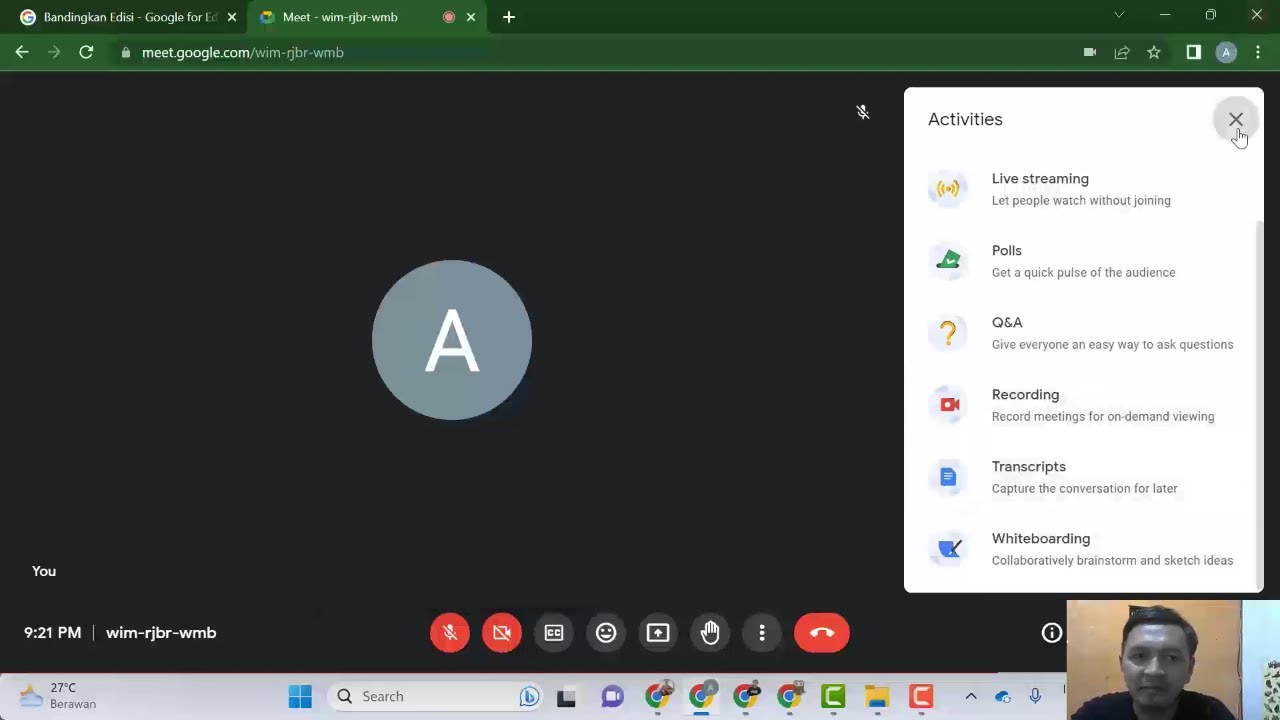The width and height of the screenshot is (1280, 720).
Task: Reload the Meet page
Action: click(86, 52)
